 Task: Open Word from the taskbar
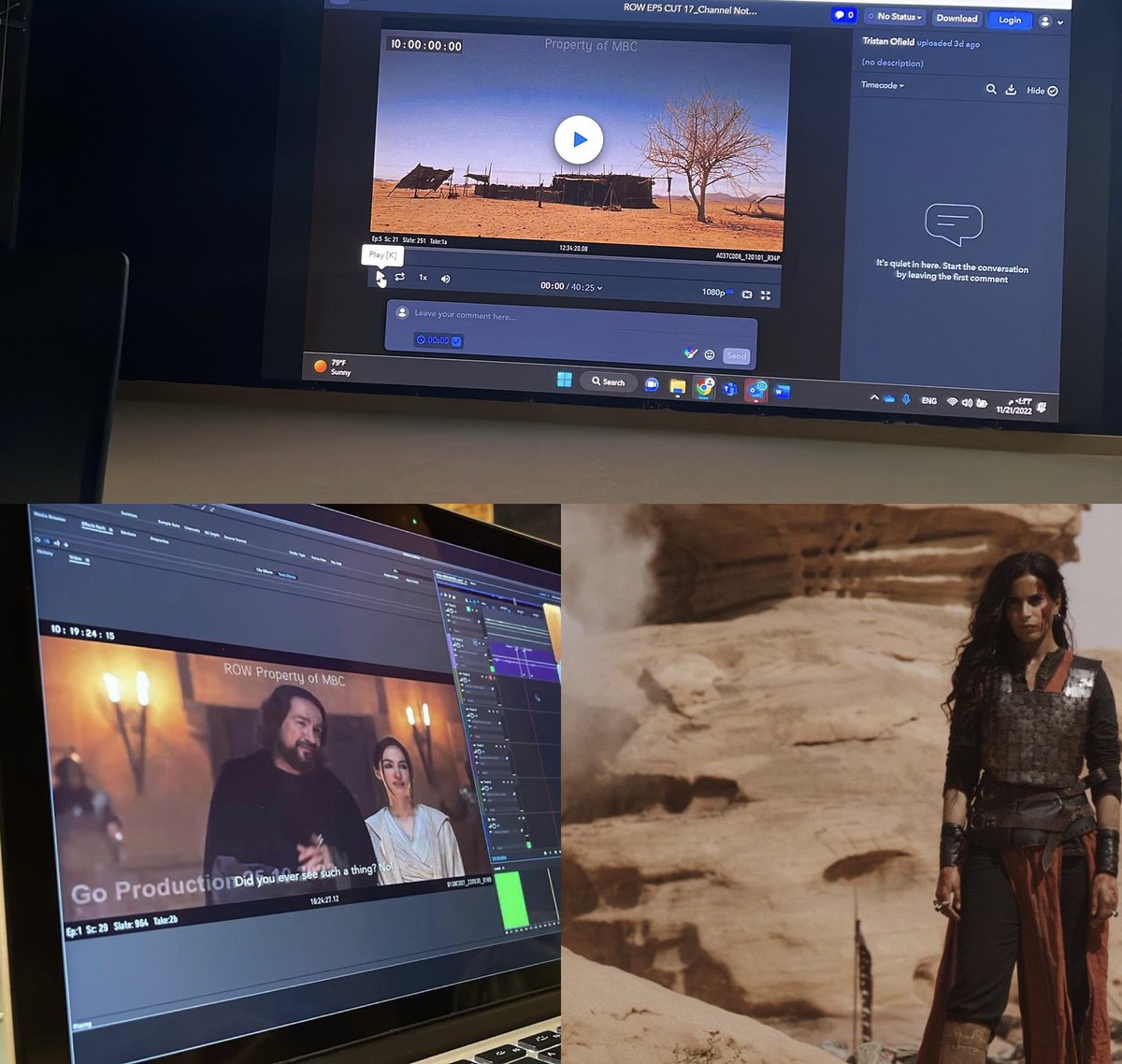pyautogui.click(x=782, y=393)
